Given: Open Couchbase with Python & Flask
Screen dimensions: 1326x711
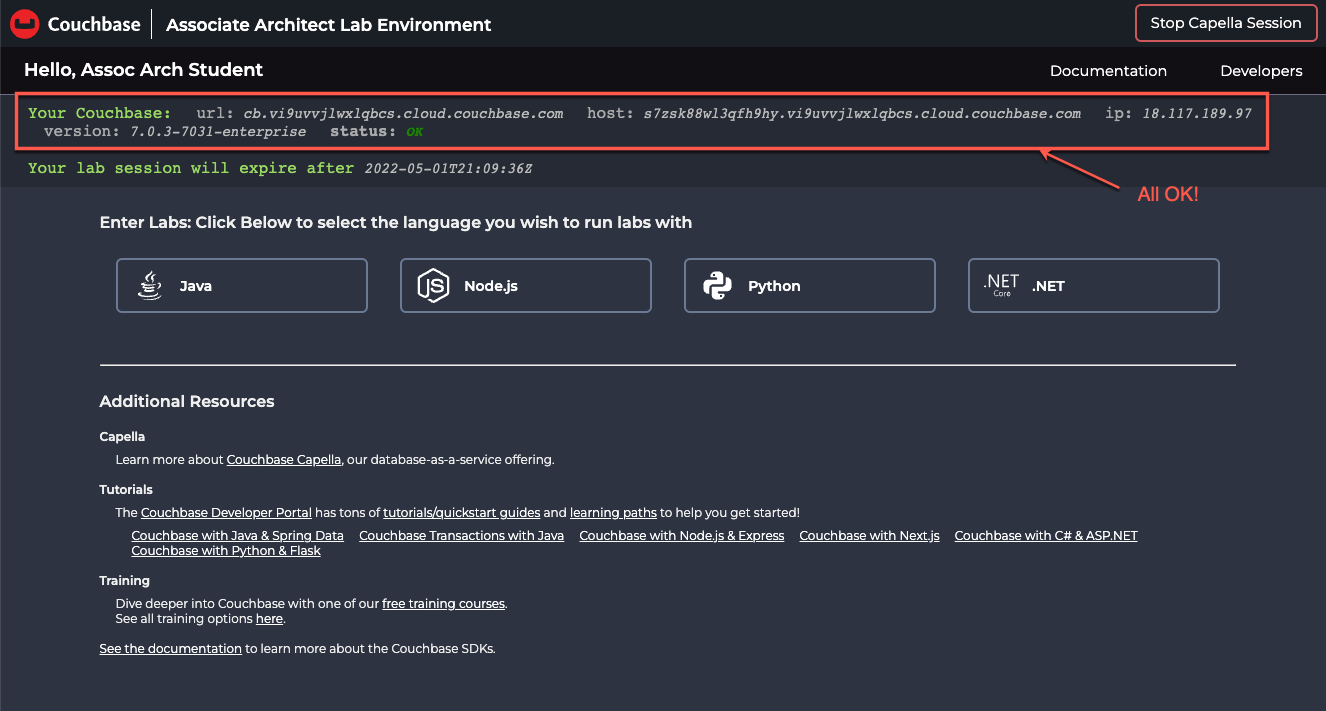Looking at the screenshot, I should click(x=226, y=551).
